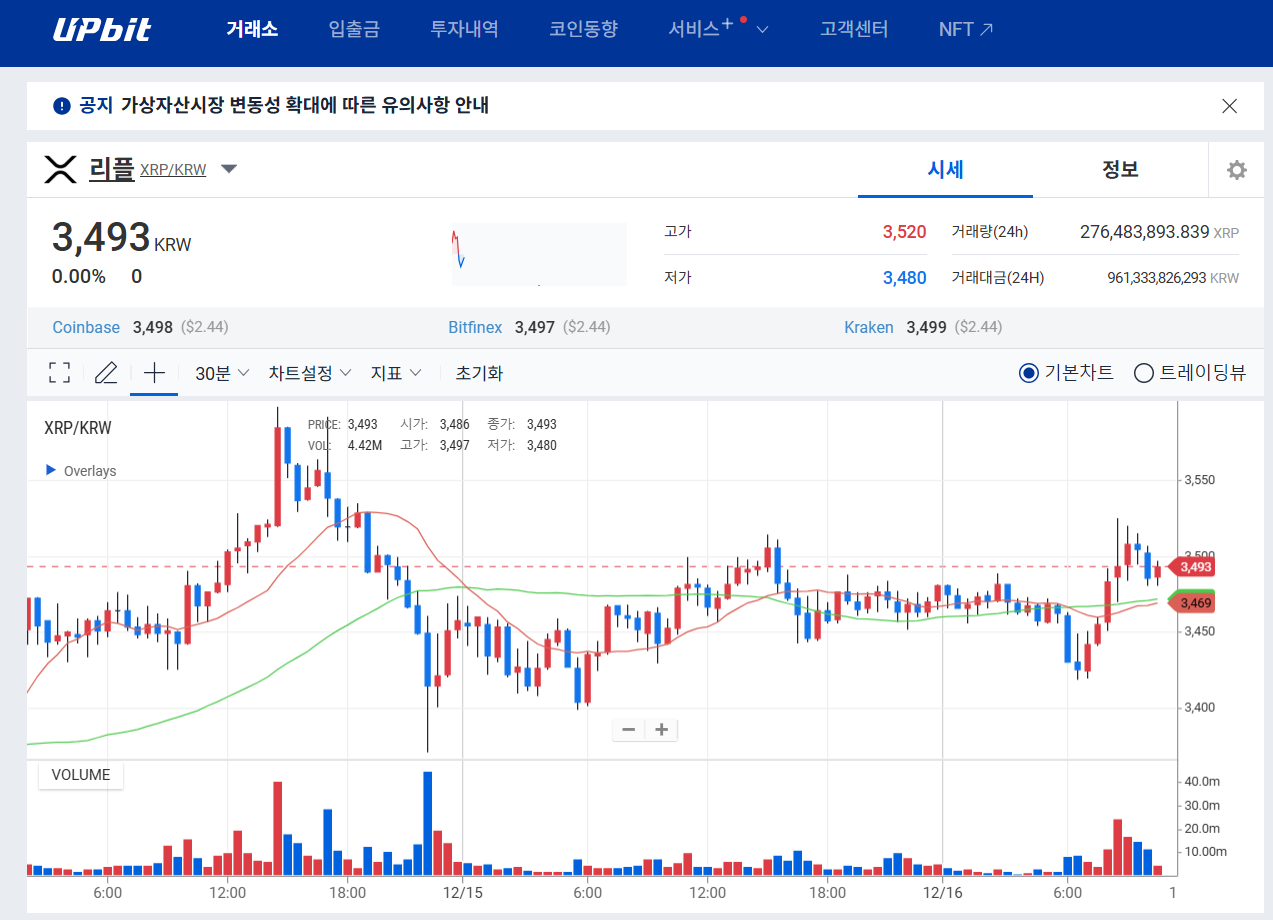Click the XRP/KRW pair link

coord(173,170)
